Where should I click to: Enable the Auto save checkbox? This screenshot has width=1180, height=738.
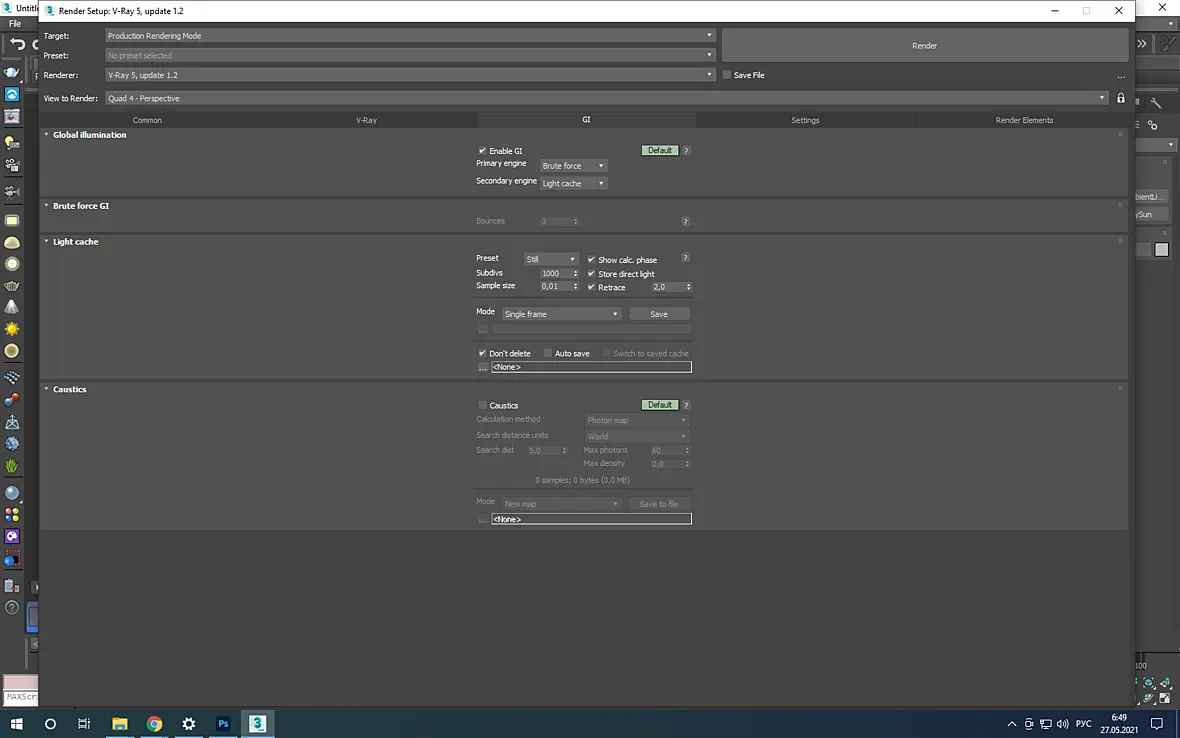pos(548,353)
